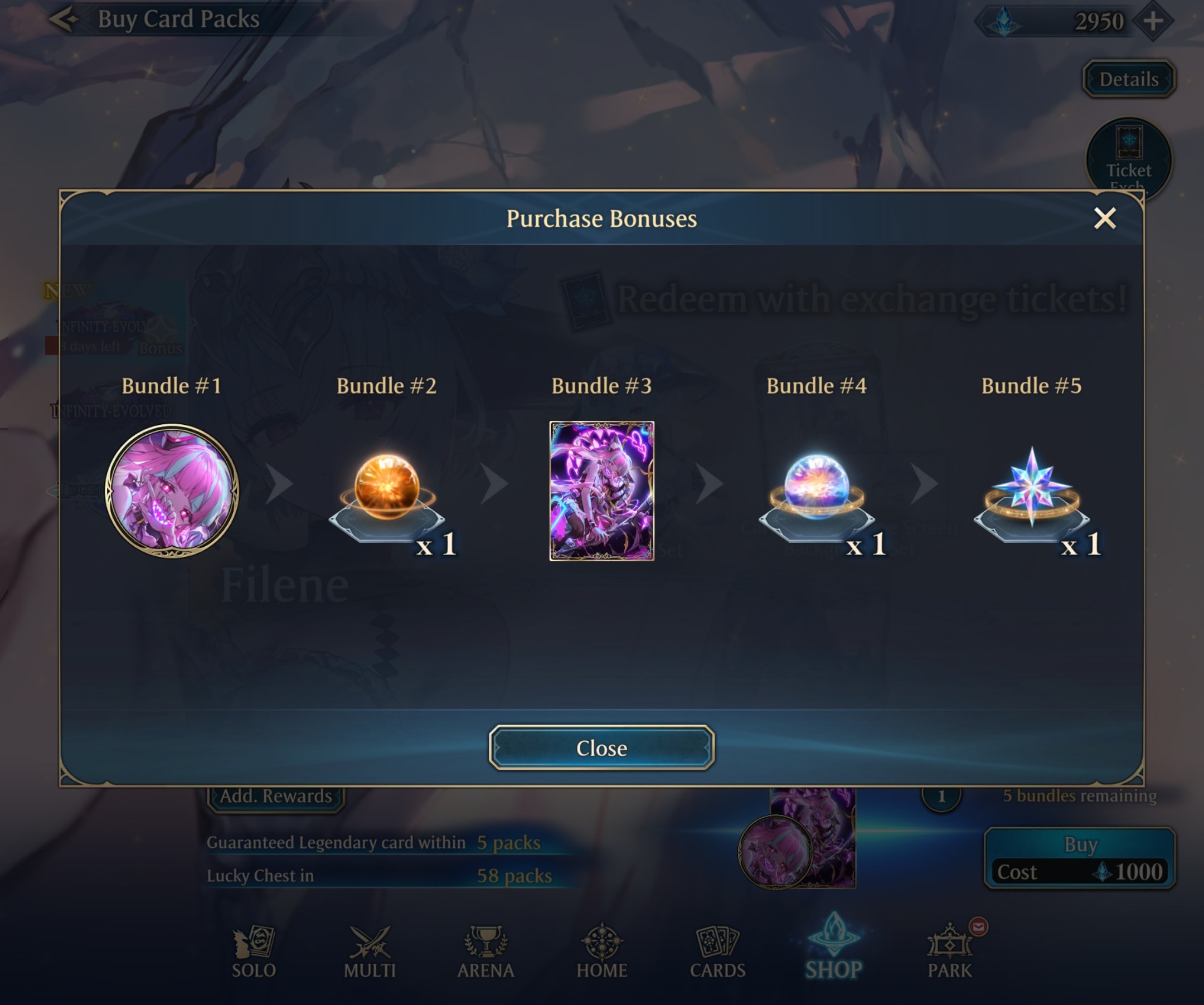Go to the HOME tab
This screenshot has width=1204, height=1005.
[602, 951]
